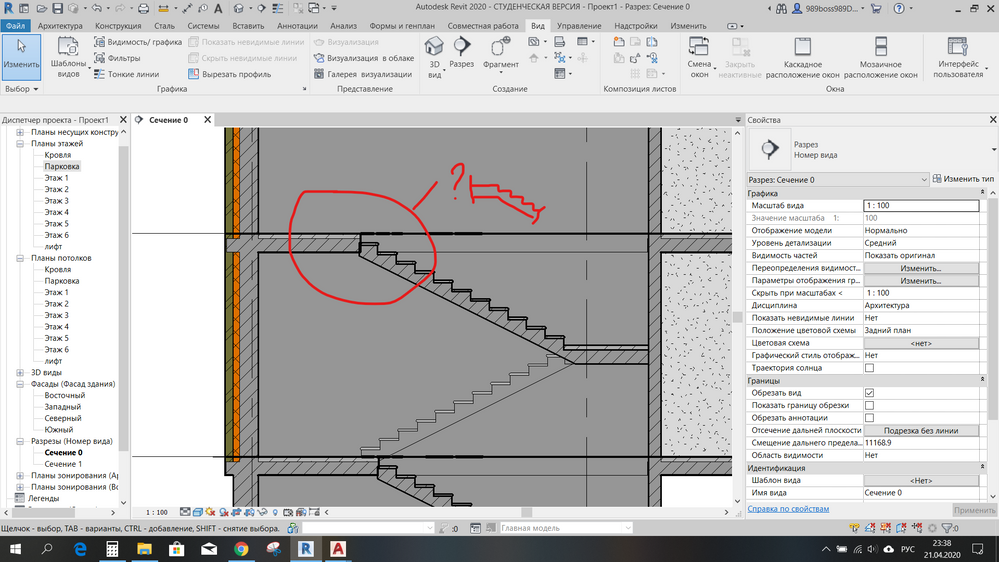
Task: Expand the 3D виды tree node
Action: [x=20, y=372]
